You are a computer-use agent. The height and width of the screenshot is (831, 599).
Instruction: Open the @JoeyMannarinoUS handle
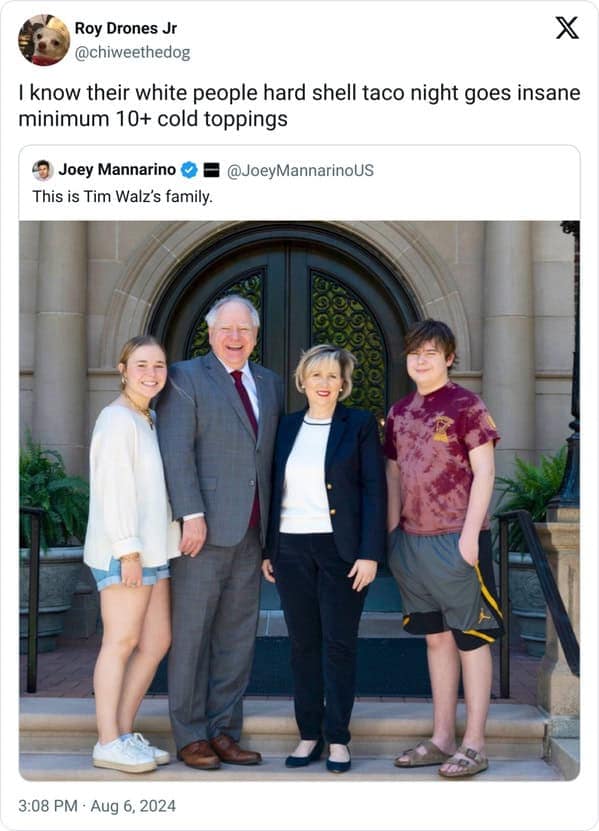tap(301, 170)
